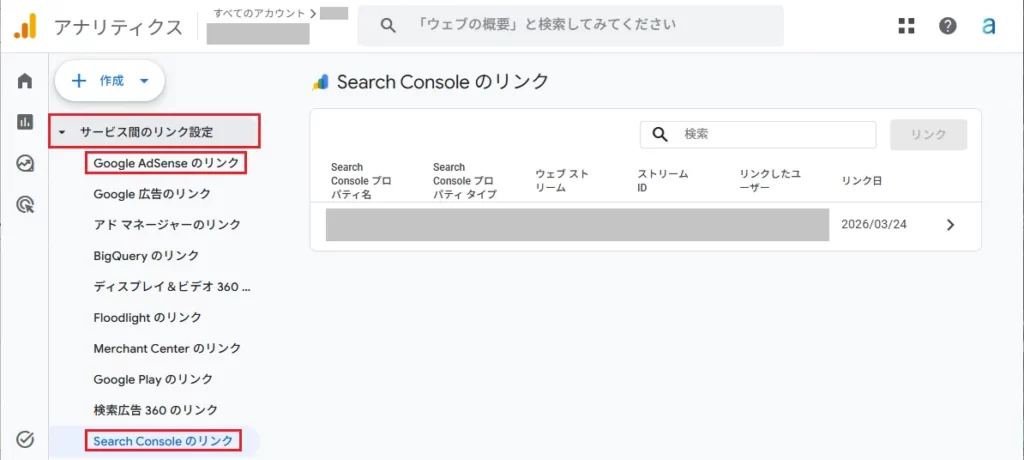Open the Google apps grid icon
The image size is (1024, 460).
[906, 26]
